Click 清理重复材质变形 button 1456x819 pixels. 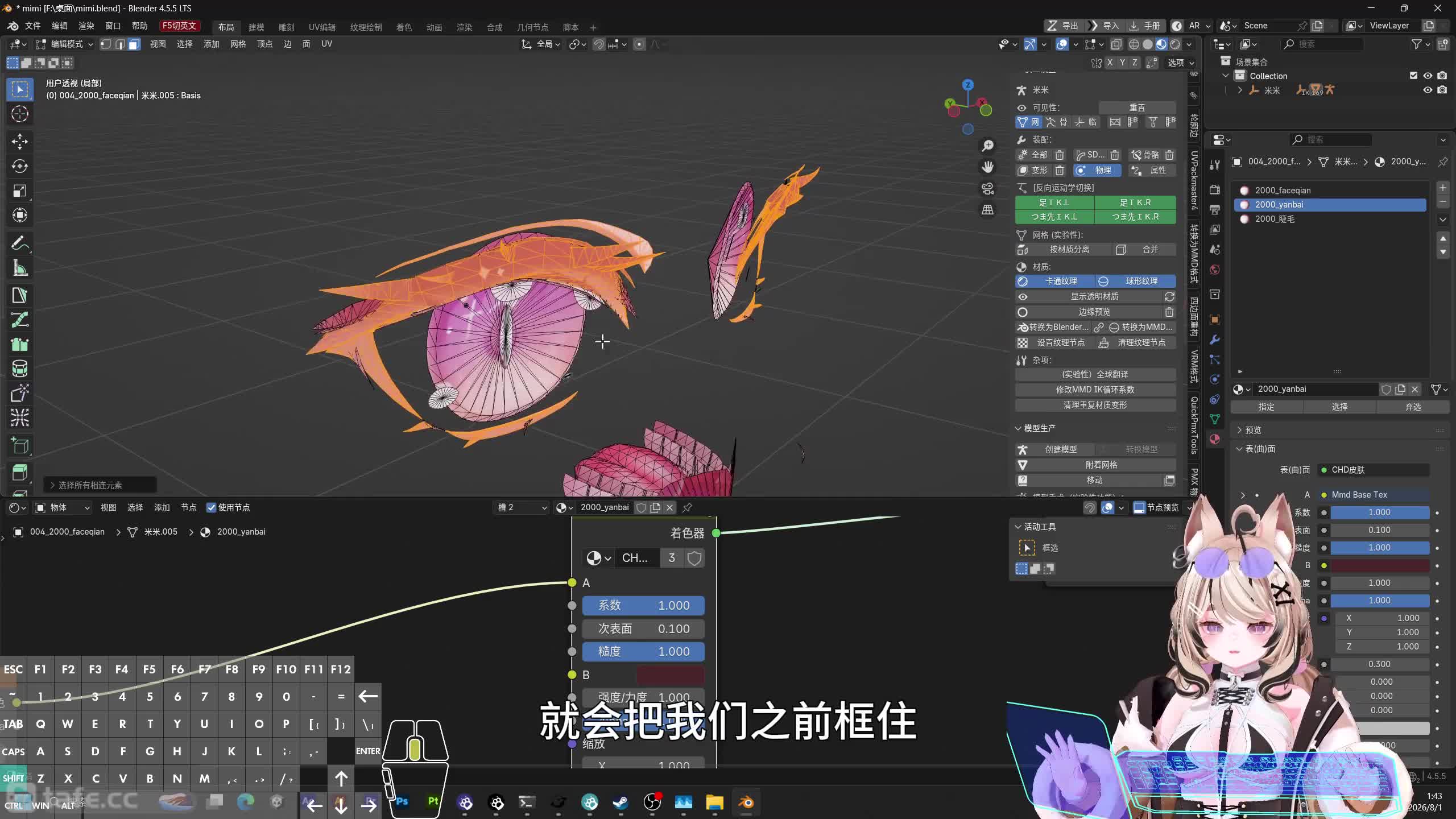tap(1095, 406)
